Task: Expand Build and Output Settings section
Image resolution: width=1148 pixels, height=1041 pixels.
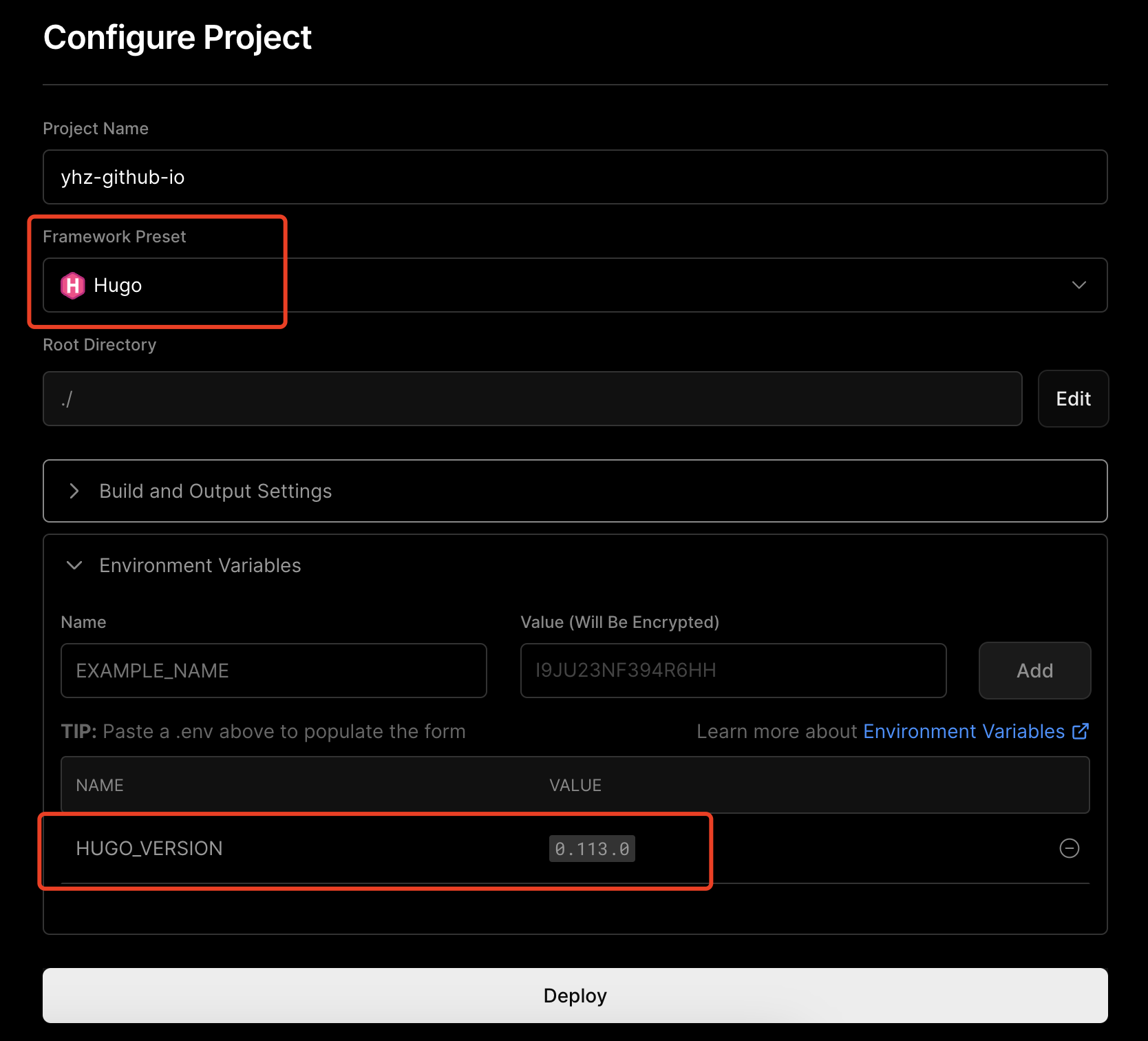Action: point(575,491)
